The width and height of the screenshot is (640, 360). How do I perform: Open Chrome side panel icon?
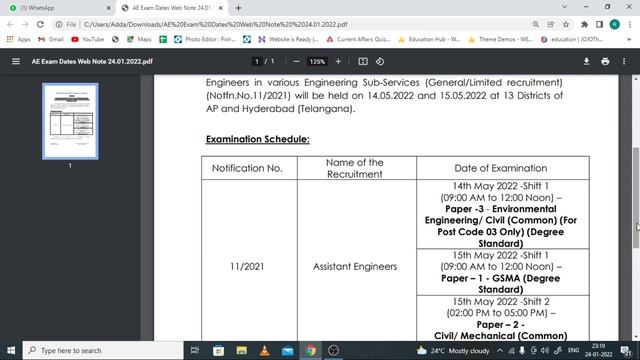tap(600, 24)
